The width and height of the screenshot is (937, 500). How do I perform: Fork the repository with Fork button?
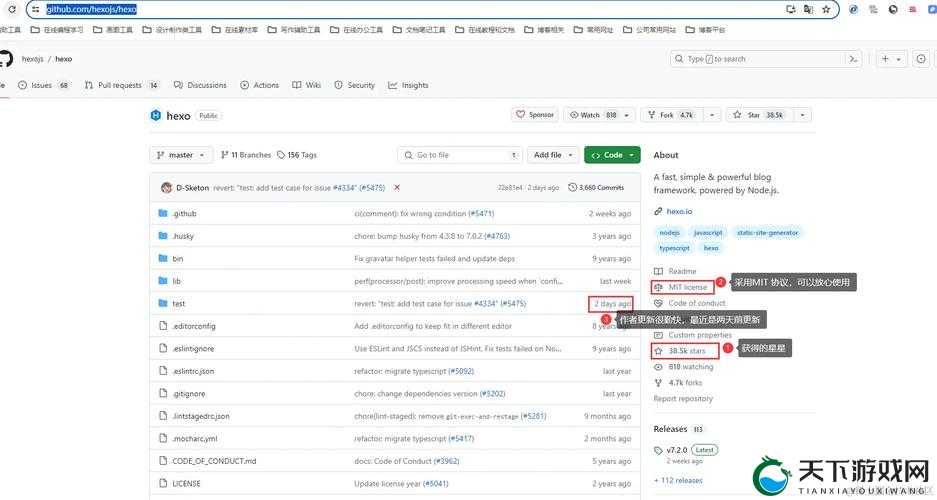[x=672, y=115]
